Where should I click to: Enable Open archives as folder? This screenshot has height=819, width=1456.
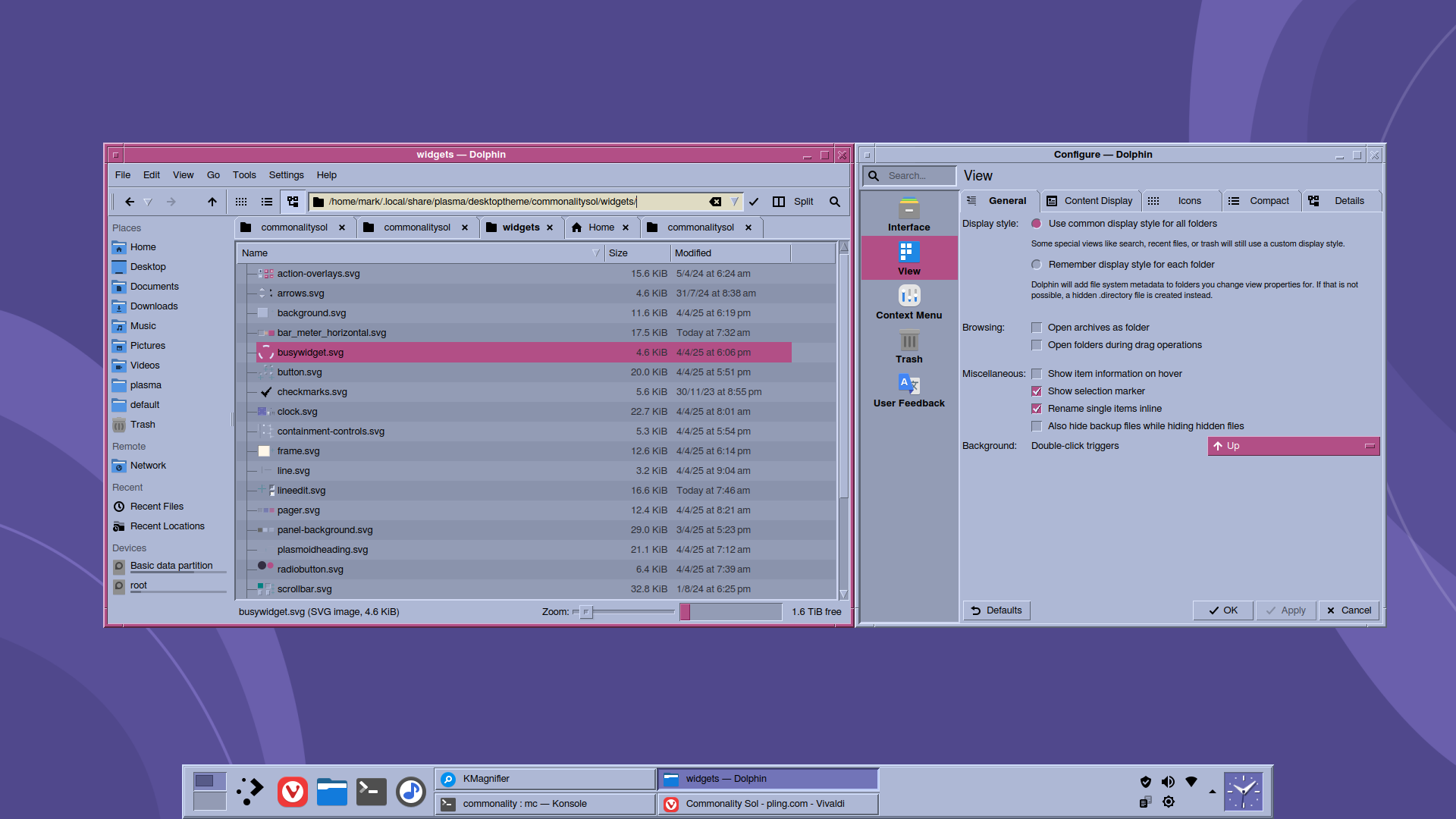click(1090, 328)
